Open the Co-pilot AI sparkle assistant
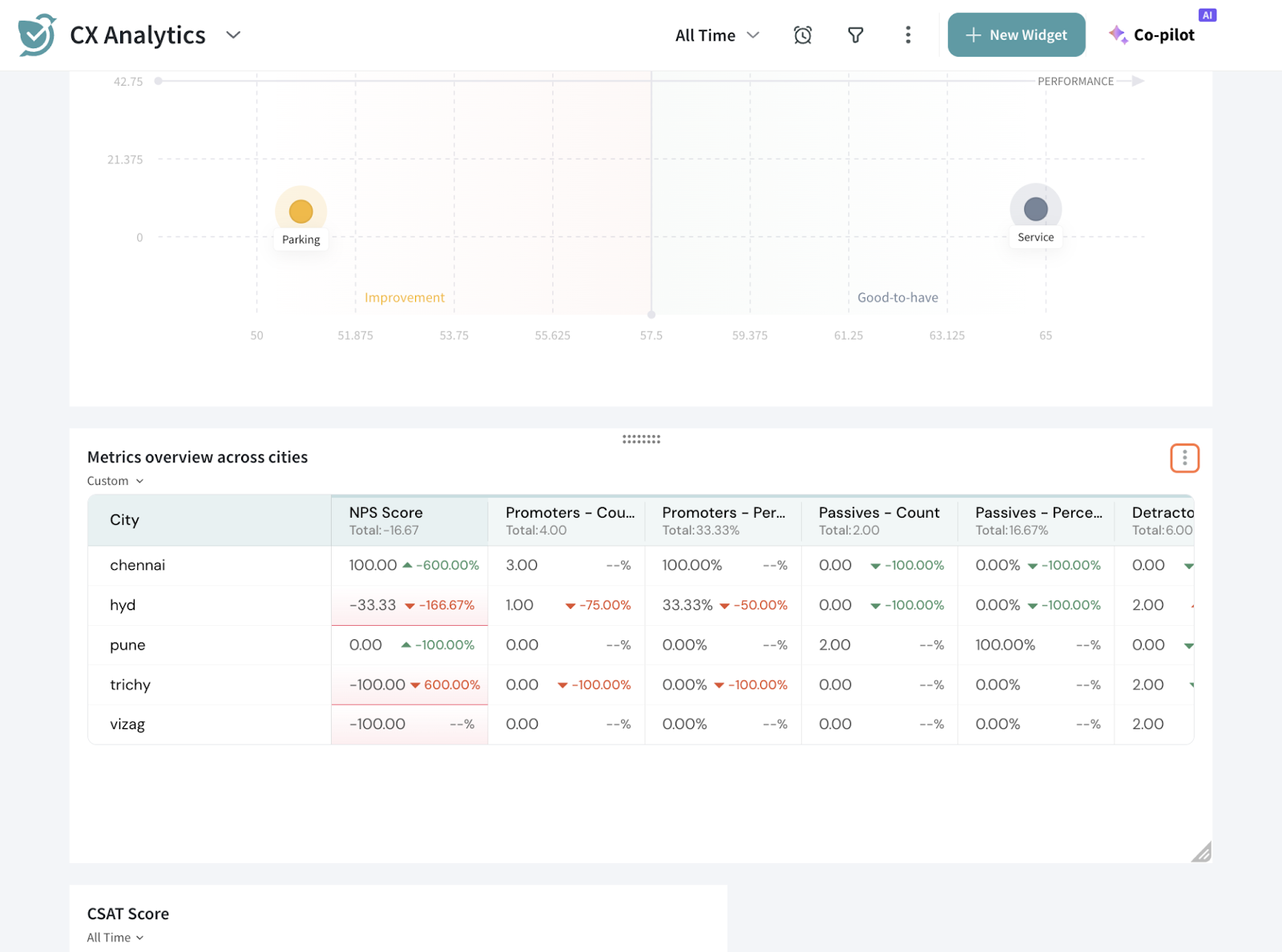Viewport: 1282px width, 952px height. tap(1151, 35)
